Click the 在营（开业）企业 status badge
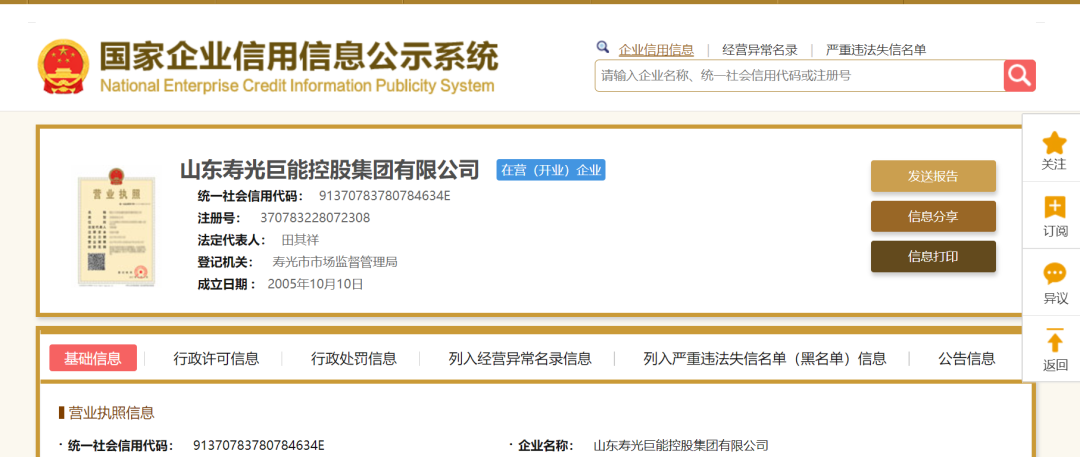1080x457 pixels. click(x=551, y=170)
